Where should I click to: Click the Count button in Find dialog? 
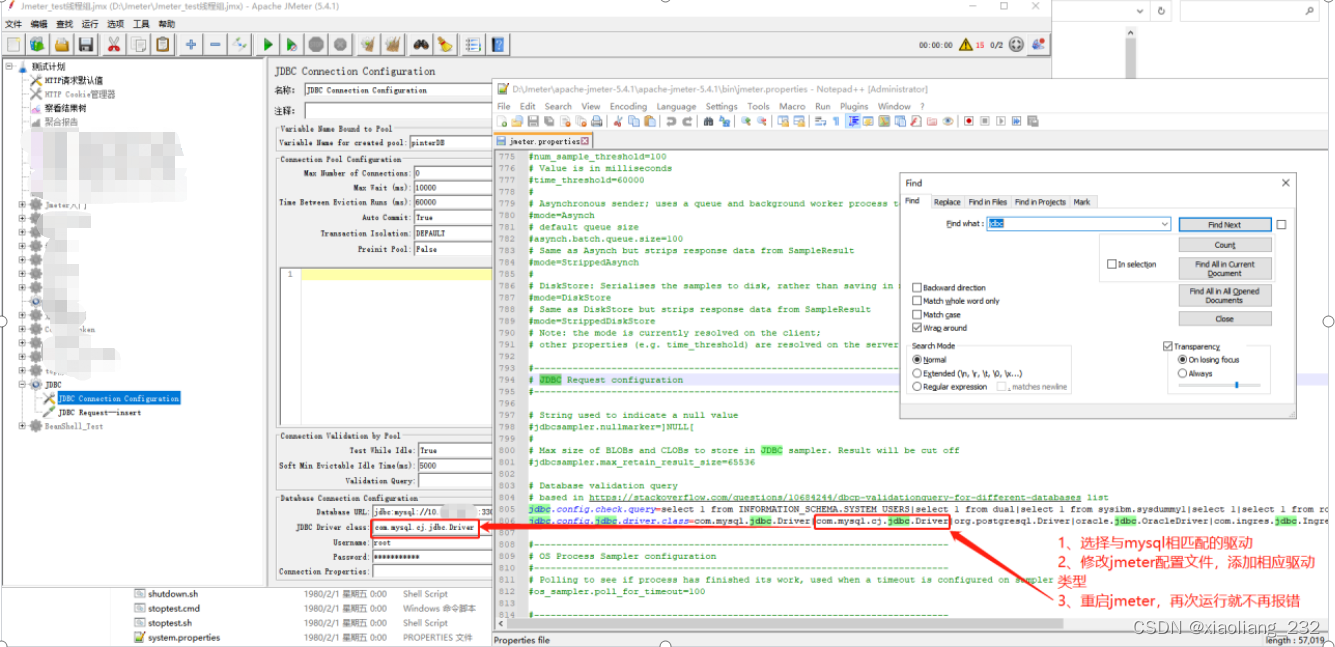1225,244
